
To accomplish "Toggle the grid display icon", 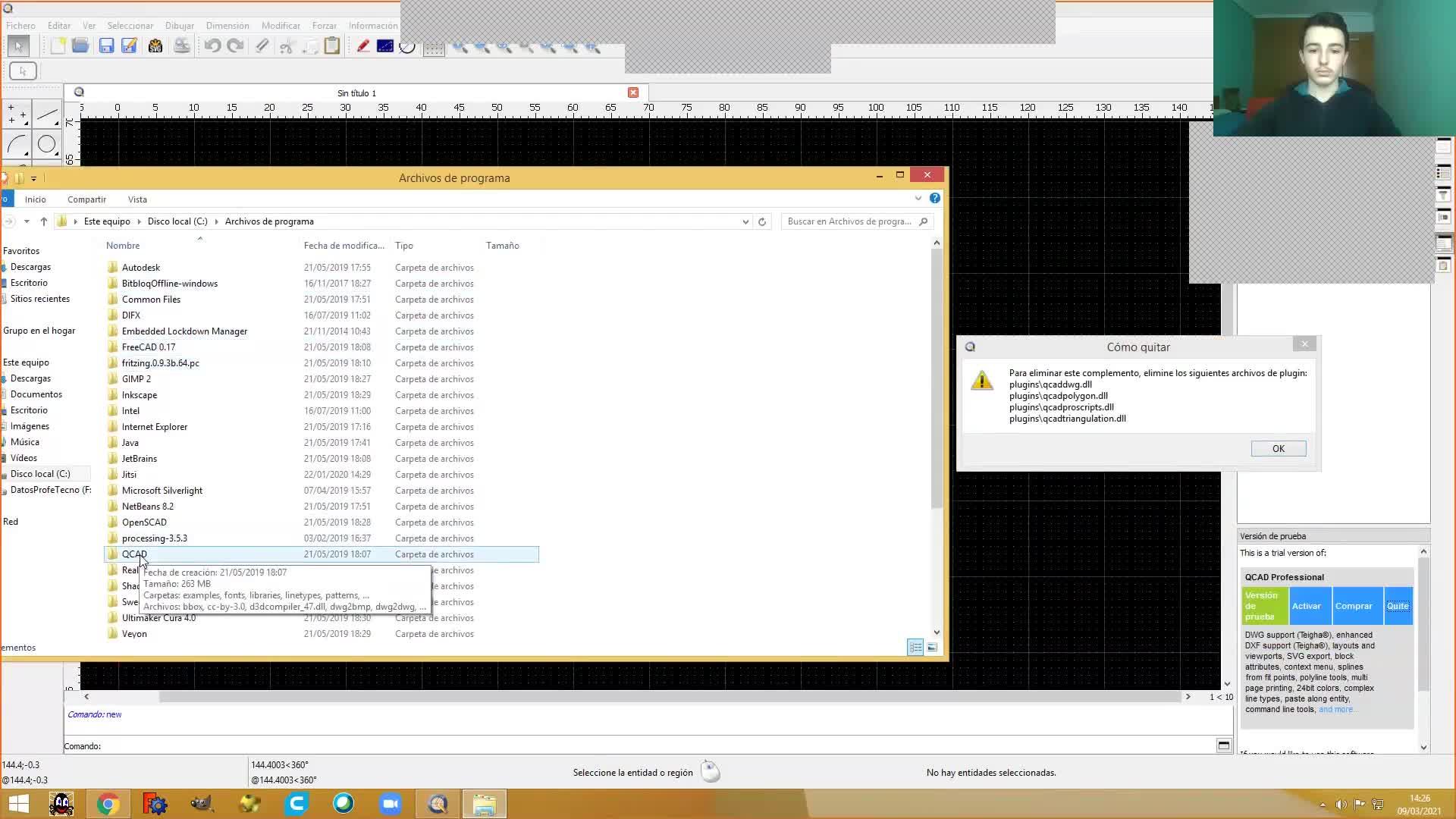I will click(434, 48).
